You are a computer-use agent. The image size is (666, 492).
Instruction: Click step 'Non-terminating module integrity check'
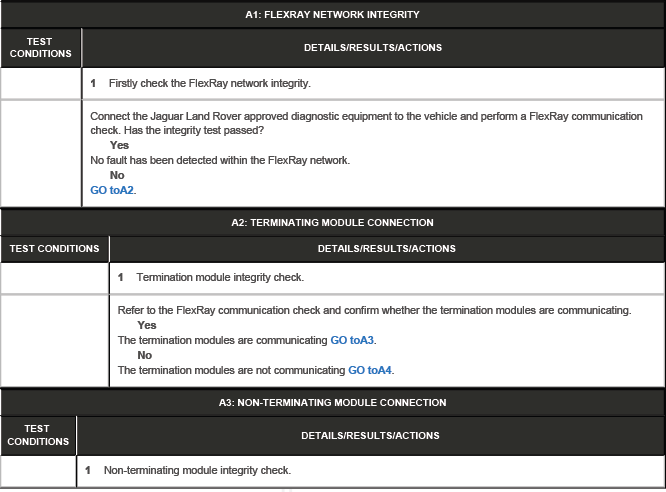[197, 470]
